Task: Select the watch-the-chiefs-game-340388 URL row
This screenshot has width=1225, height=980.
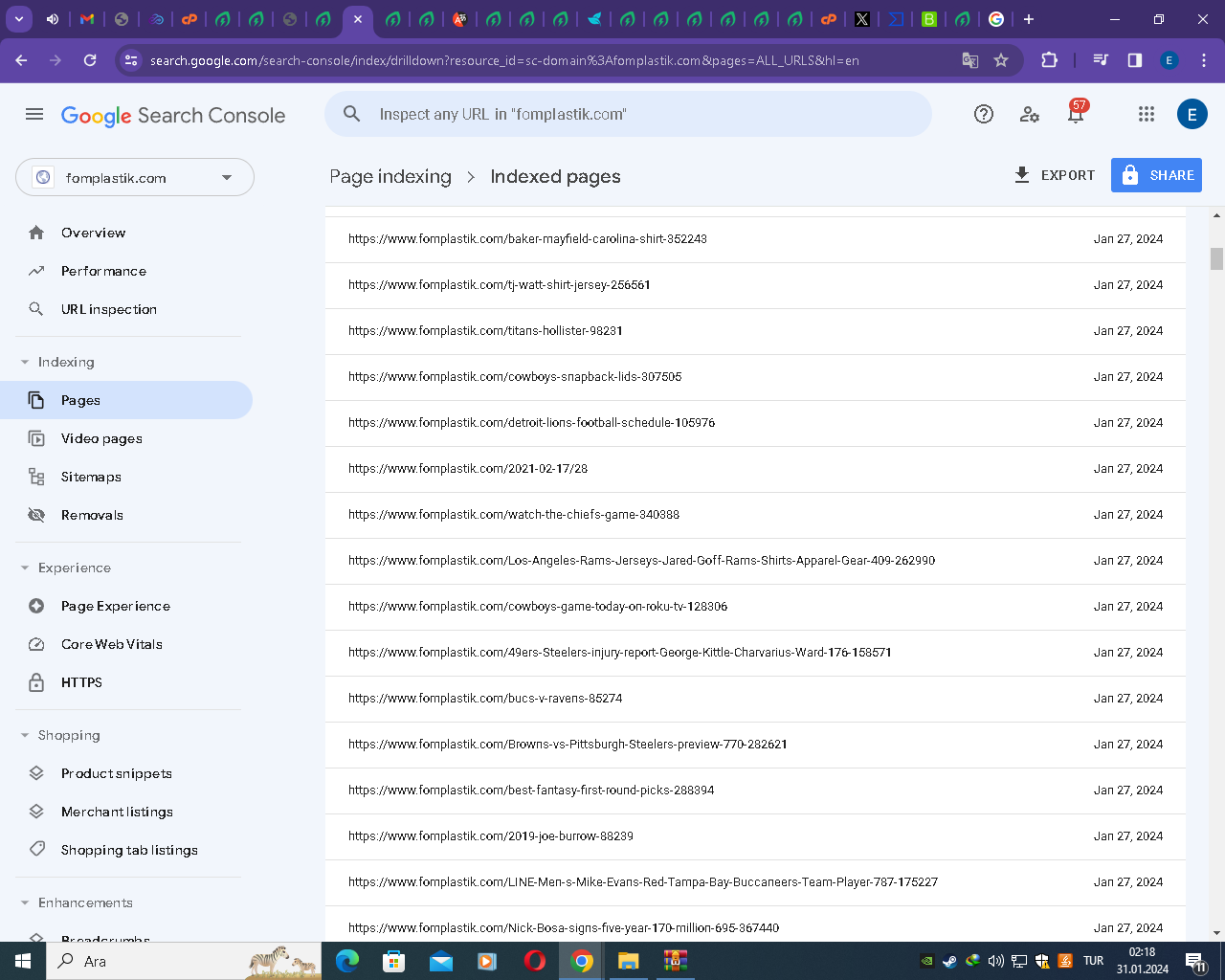Action: point(755,515)
